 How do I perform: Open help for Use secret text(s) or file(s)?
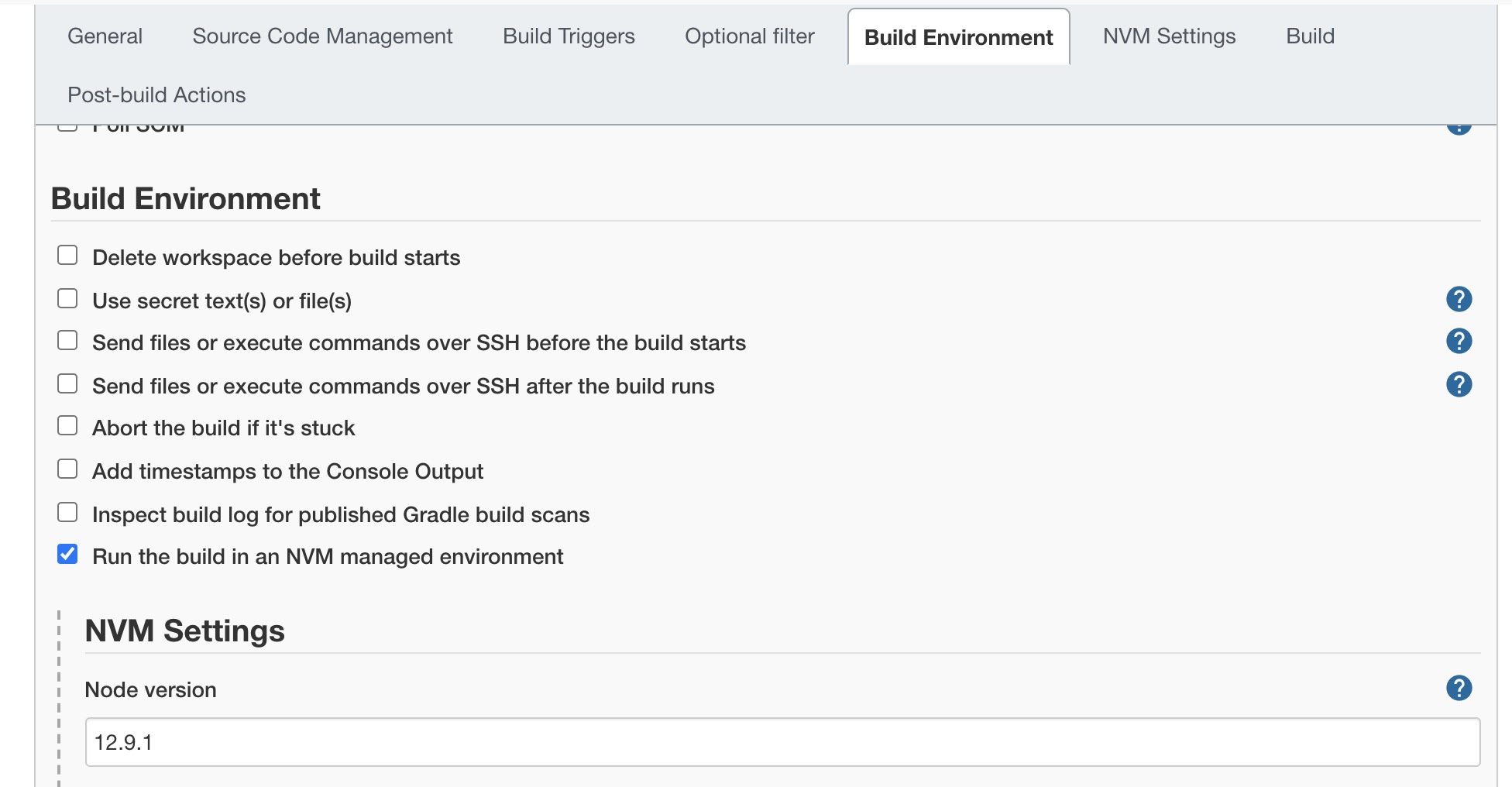pos(1459,299)
